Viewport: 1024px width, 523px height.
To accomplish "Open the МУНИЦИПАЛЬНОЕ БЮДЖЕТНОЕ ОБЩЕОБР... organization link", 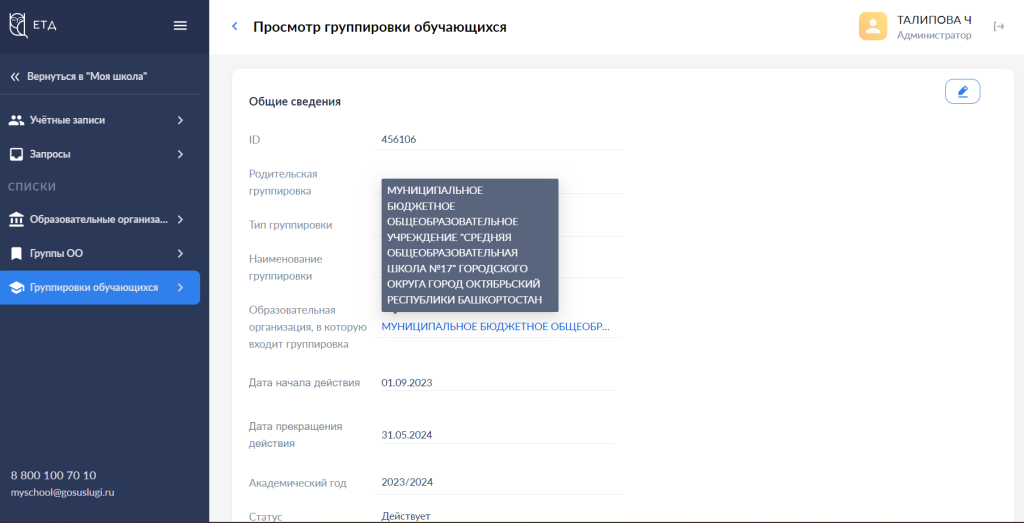I will (x=496, y=326).
